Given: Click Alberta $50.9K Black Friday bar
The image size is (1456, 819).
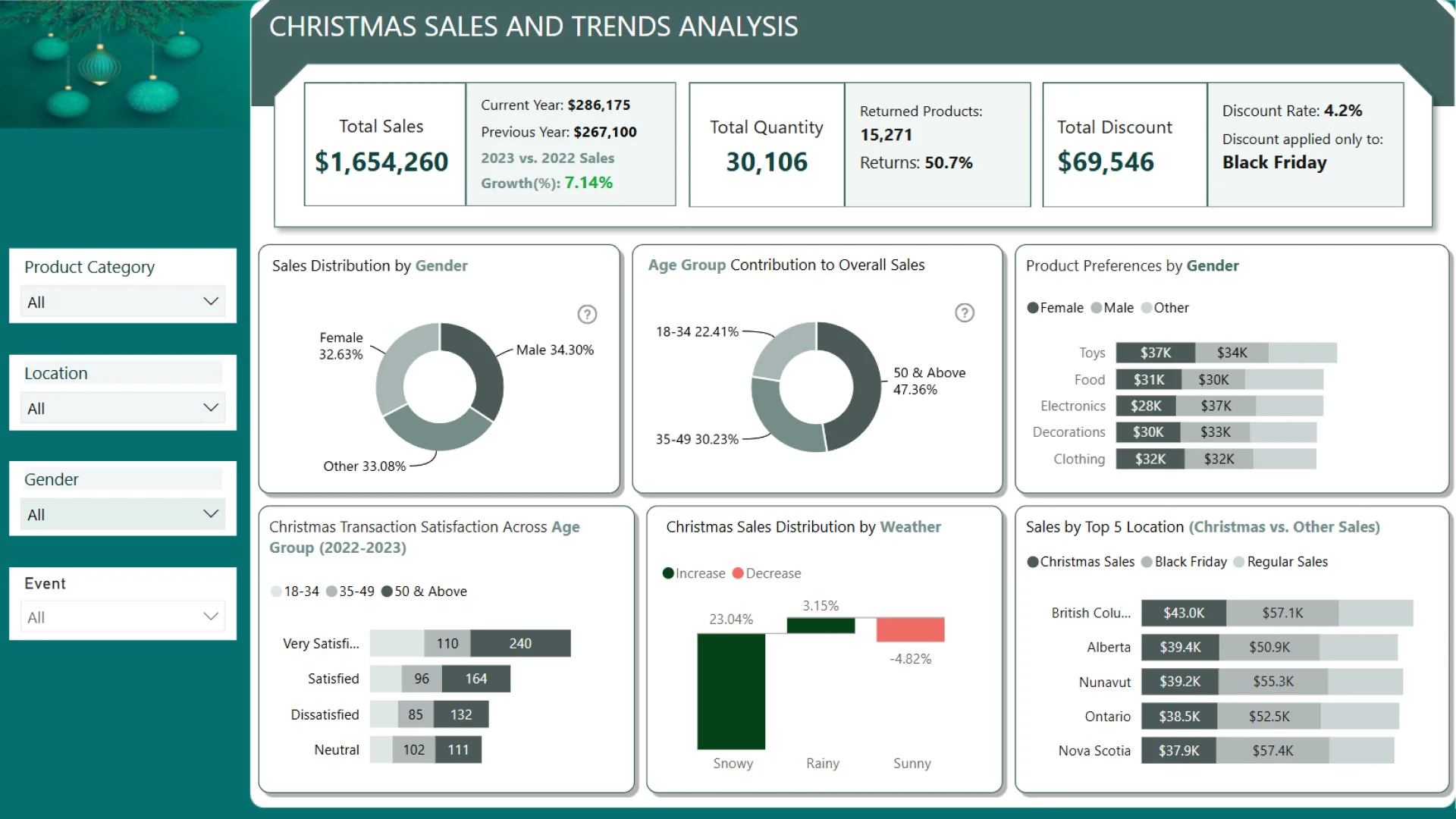Looking at the screenshot, I should pyautogui.click(x=1269, y=647).
